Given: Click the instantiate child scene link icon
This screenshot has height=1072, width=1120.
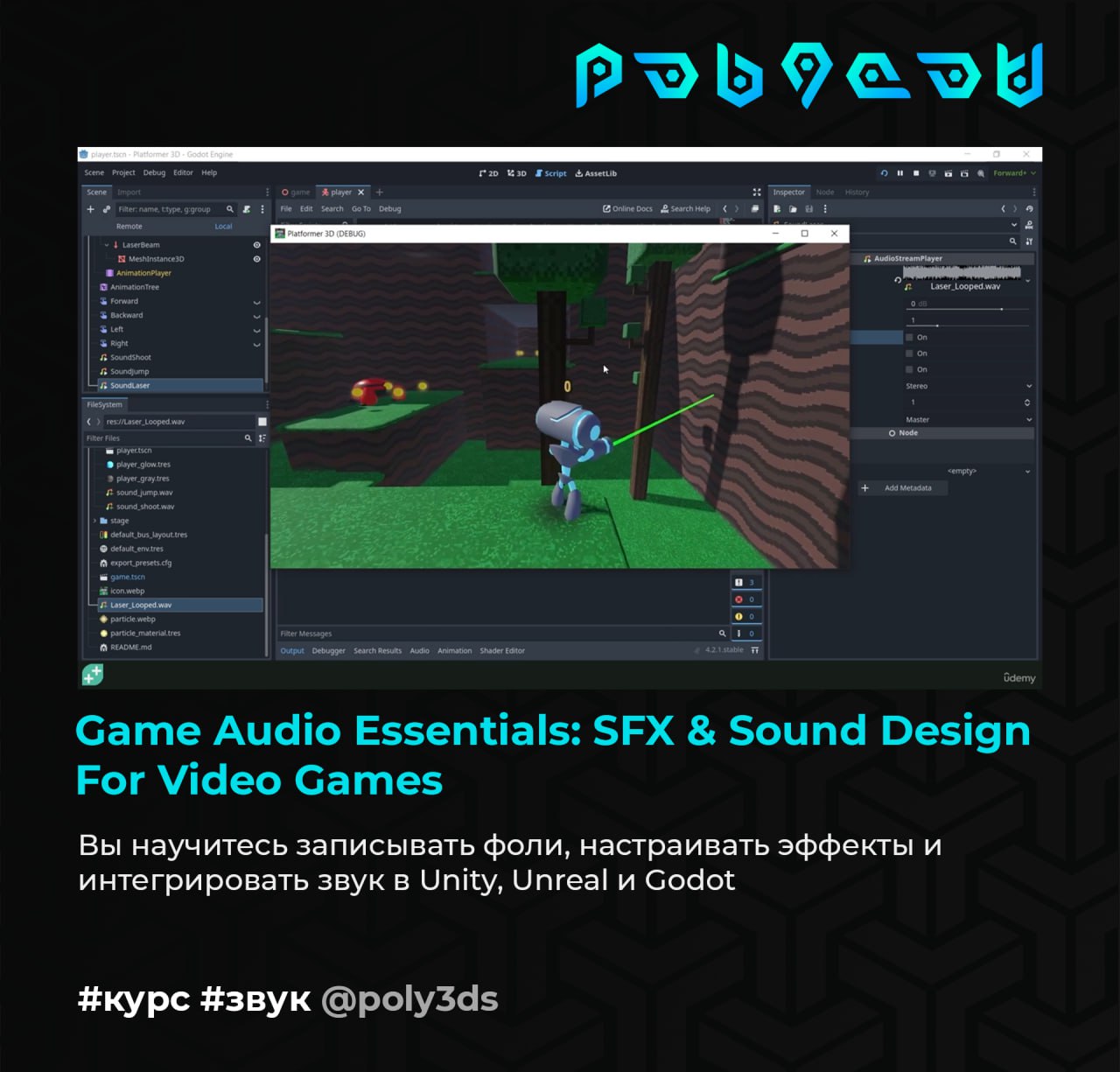Looking at the screenshot, I should click(107, 209).
